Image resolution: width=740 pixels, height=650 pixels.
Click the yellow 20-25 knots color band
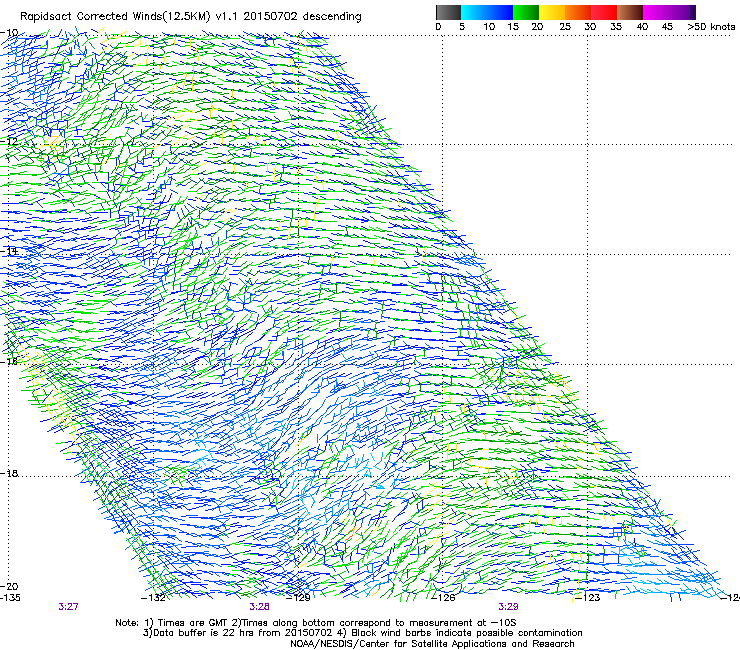(552, 12)
